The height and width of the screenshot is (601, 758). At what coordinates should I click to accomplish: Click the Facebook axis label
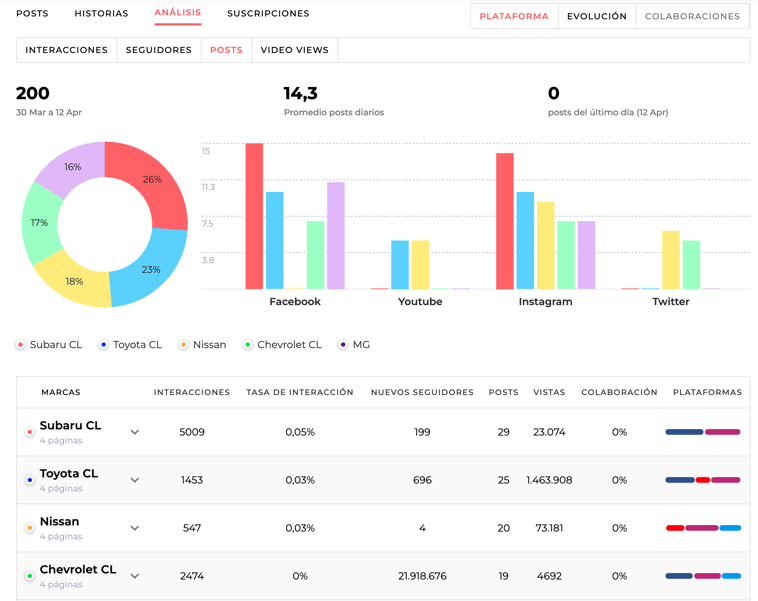pyautogui.click(x=295, y=302)
